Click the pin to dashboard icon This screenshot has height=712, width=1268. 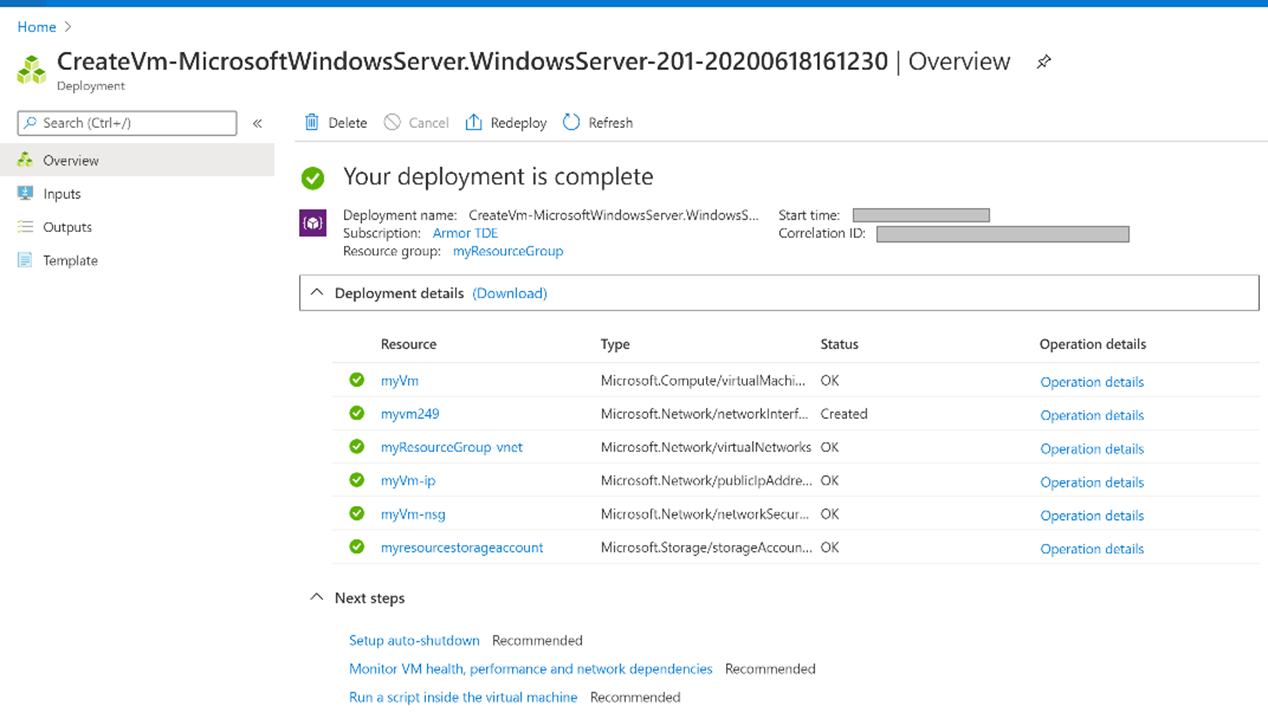(1043, 62)
